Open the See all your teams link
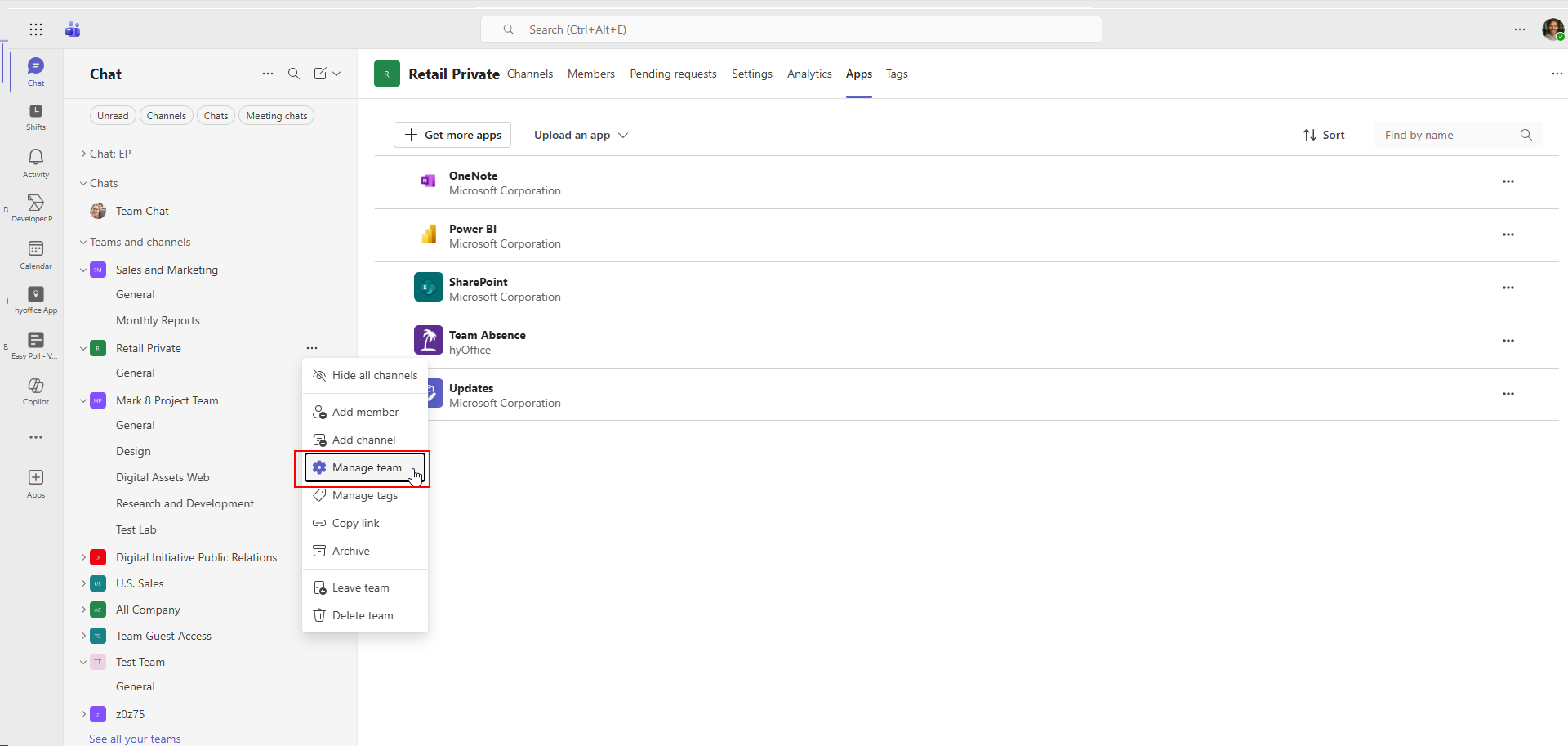1568x746 pixels. click(x=135, y=738)
